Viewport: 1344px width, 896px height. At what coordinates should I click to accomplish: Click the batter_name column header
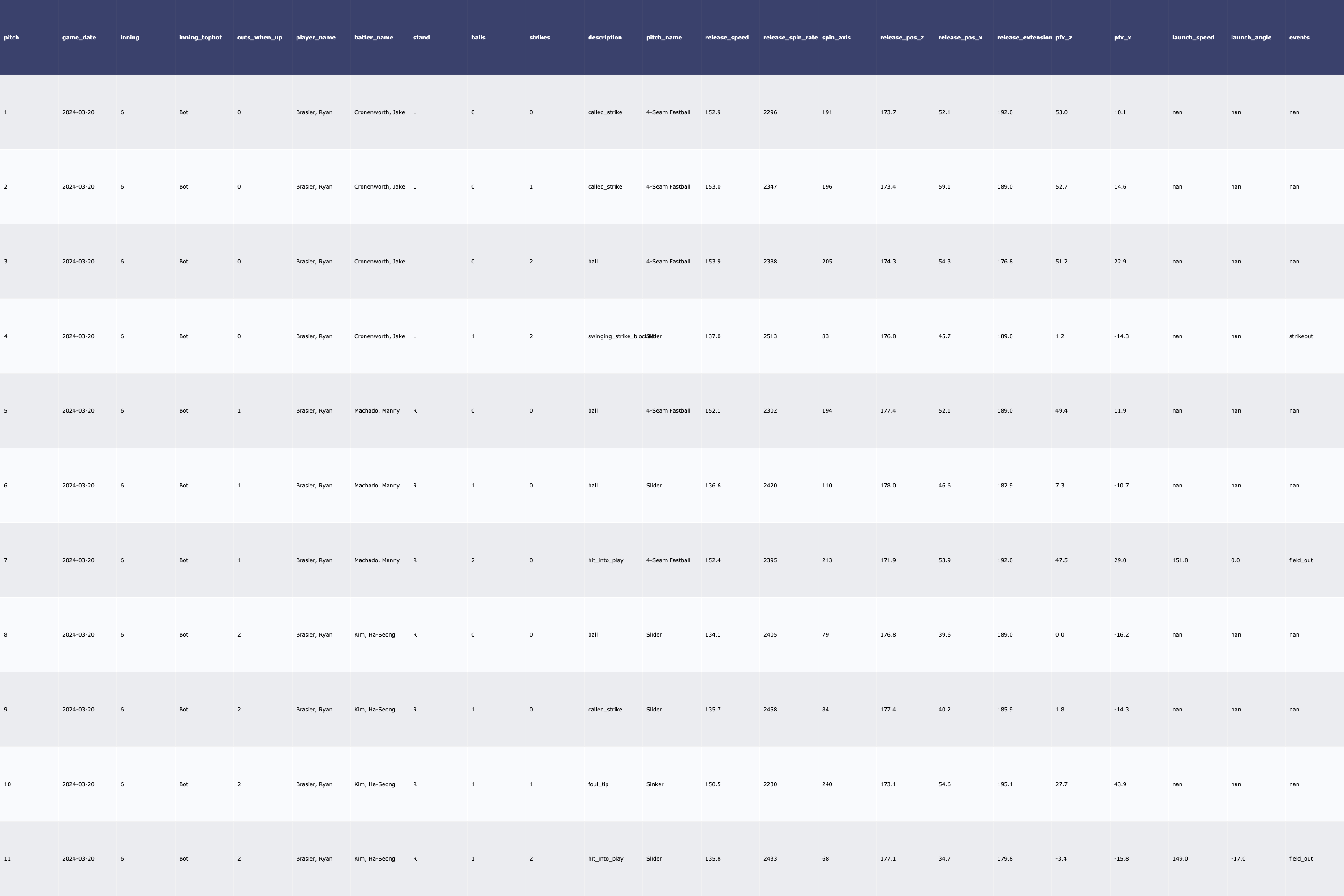(x=374, y=38)
